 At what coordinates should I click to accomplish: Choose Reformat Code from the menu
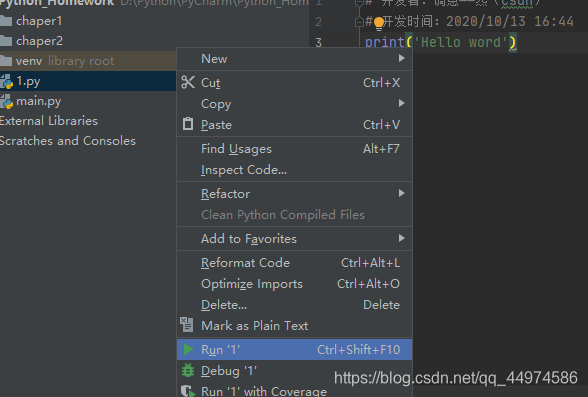[x=294, y=263]
